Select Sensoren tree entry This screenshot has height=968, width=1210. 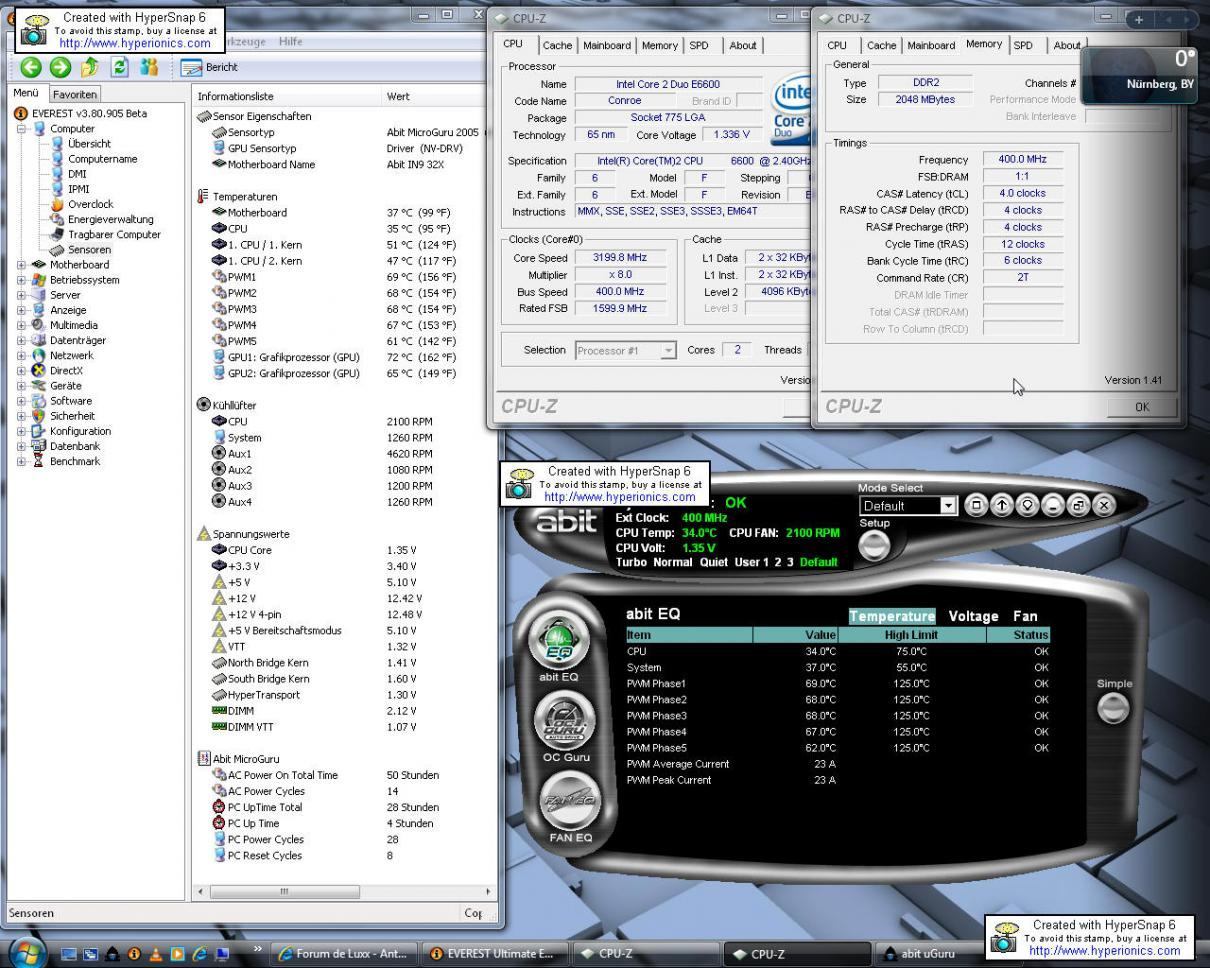click(x=89, y=249)
